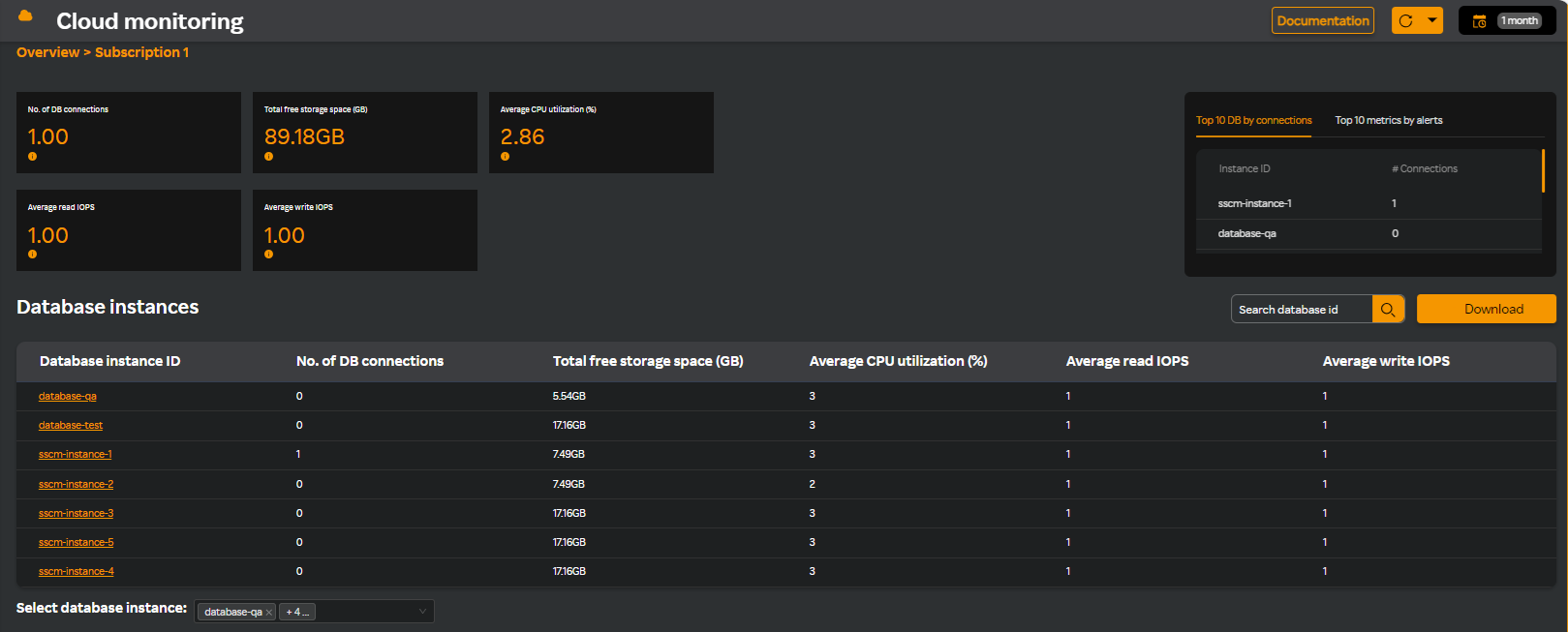
Task: Click the + 4 ... more instances tag
Action: [x=297, y=612]
